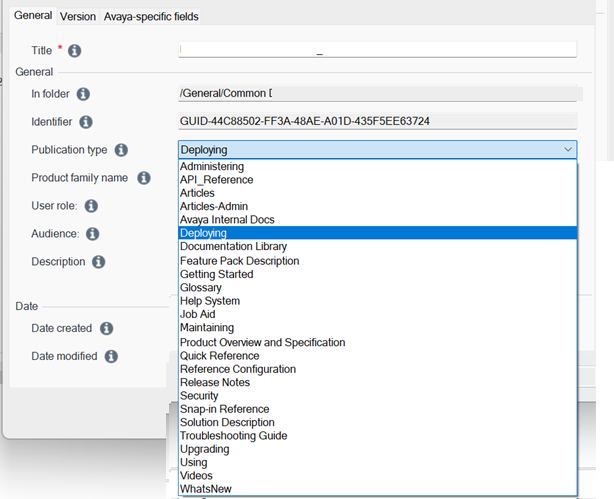Switch to the Version tab

78,16
